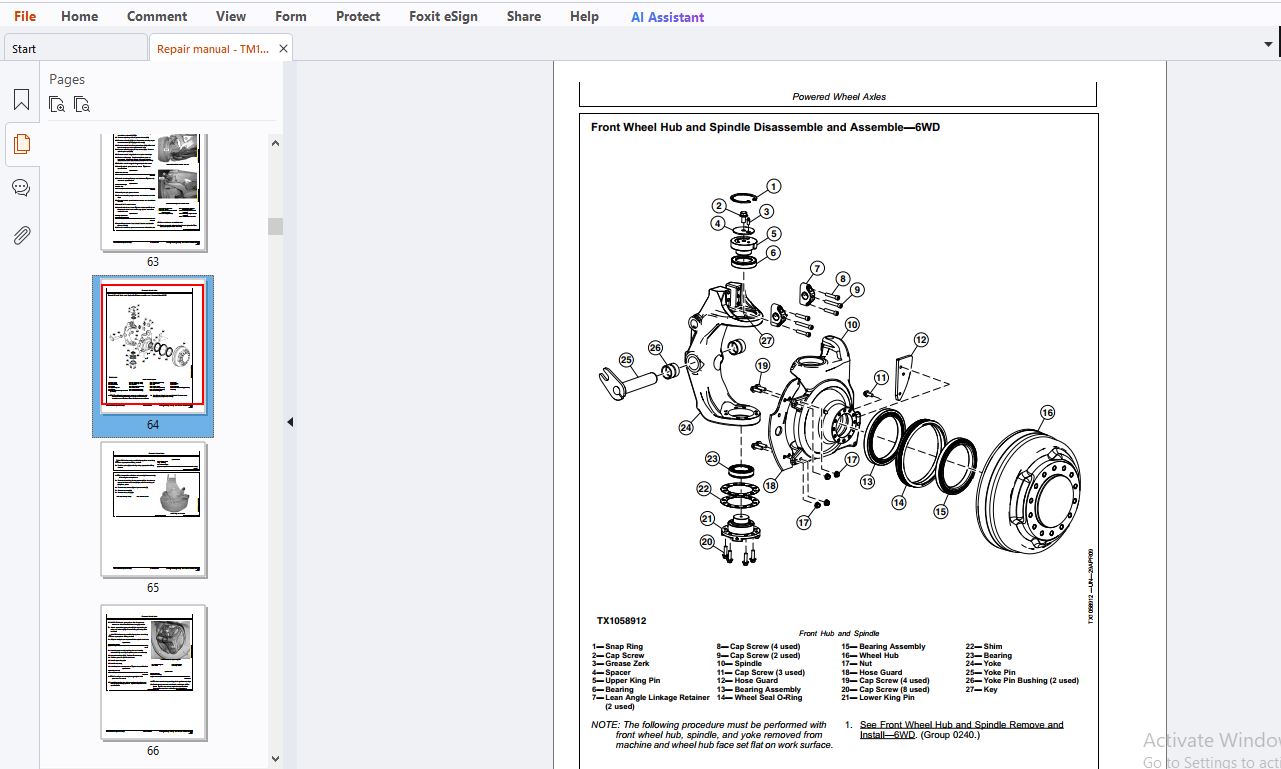
Task: Open the Protect ribbon tab
Action: [x=358, y=16]
